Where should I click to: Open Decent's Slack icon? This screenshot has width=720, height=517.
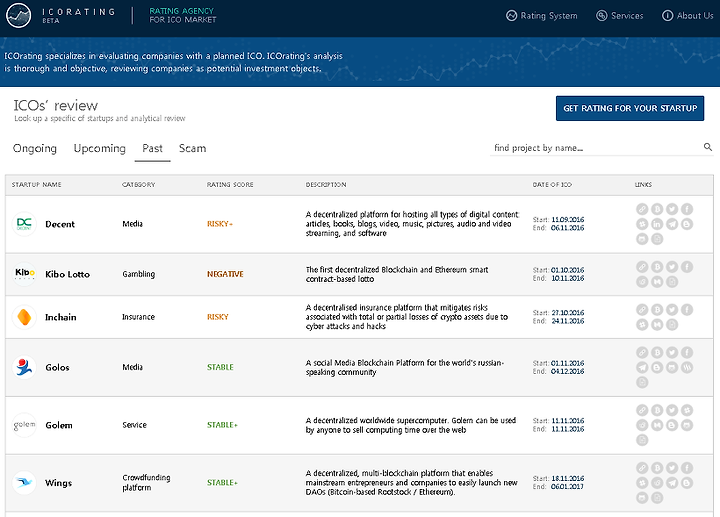pos(642,224)
